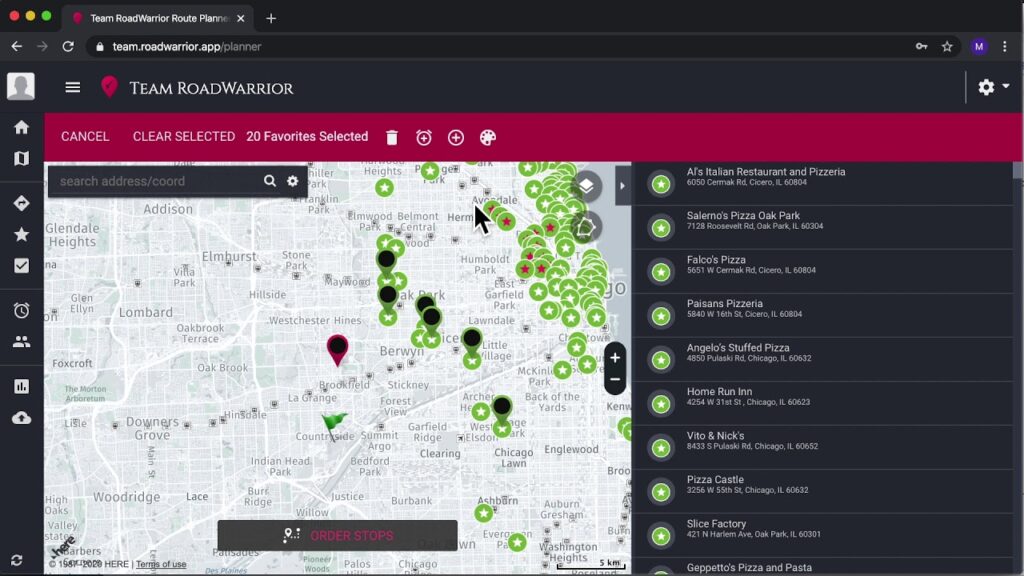Select Vito & Nick's name text
The image size is (1024, 576).
(715, 436)
